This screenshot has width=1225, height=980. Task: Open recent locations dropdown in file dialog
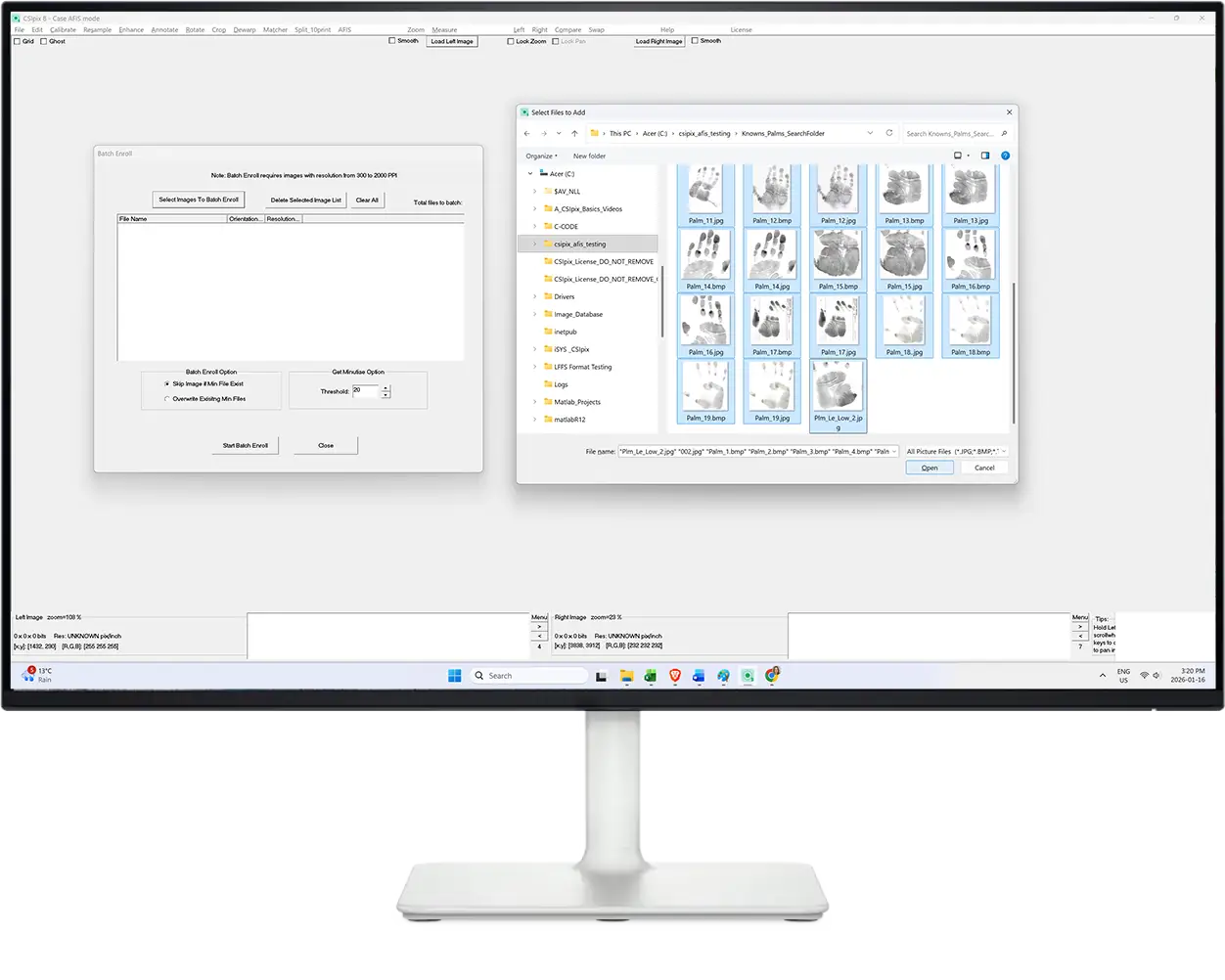tap(559, 134)
